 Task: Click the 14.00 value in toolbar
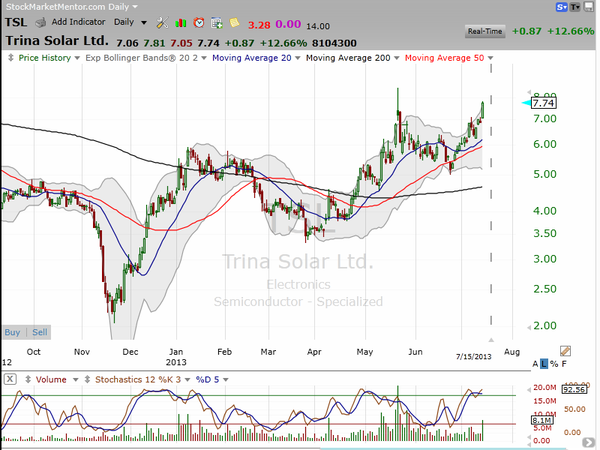[318, 26]
